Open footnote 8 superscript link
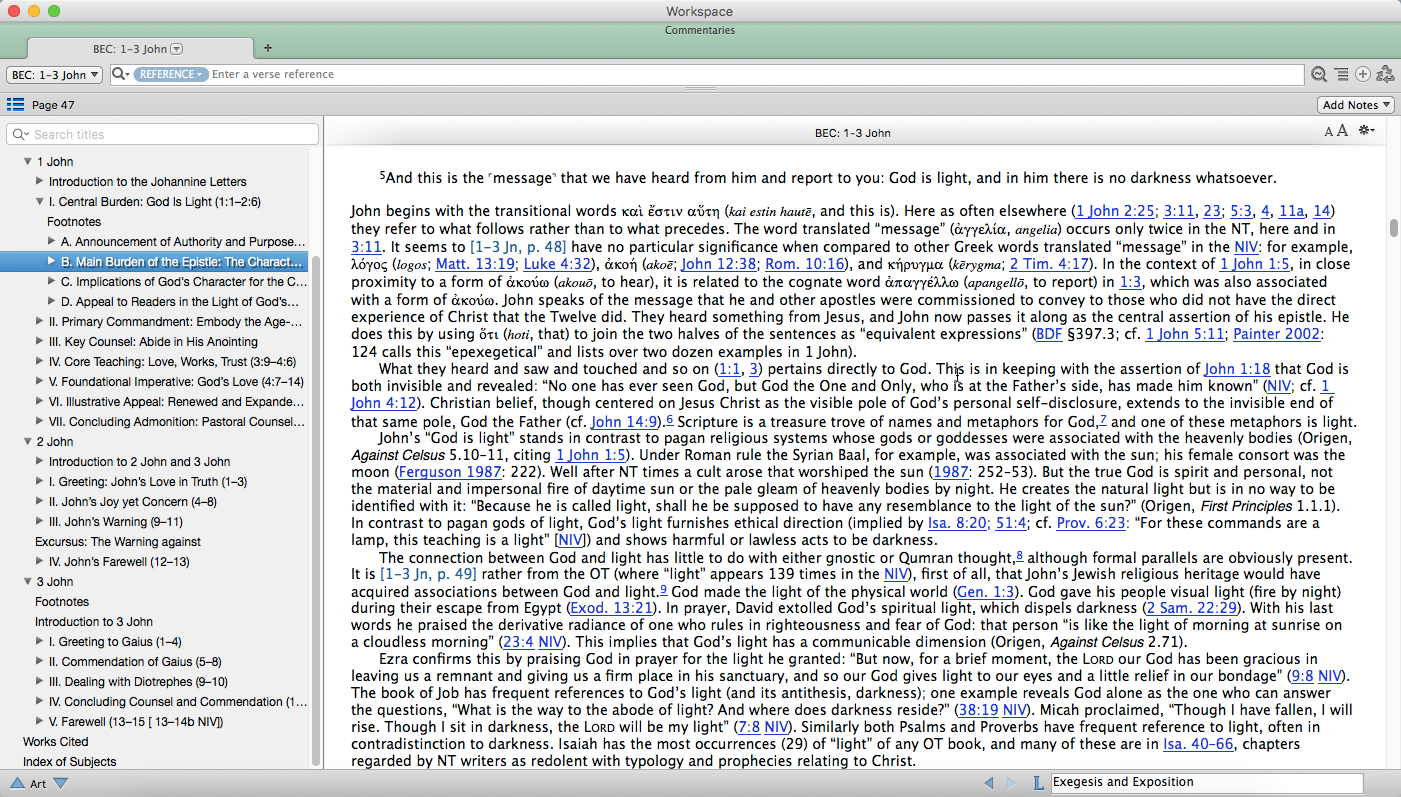Viewport: 1401px width, 797px height. pyautogui.click(x=1019, y=555)
